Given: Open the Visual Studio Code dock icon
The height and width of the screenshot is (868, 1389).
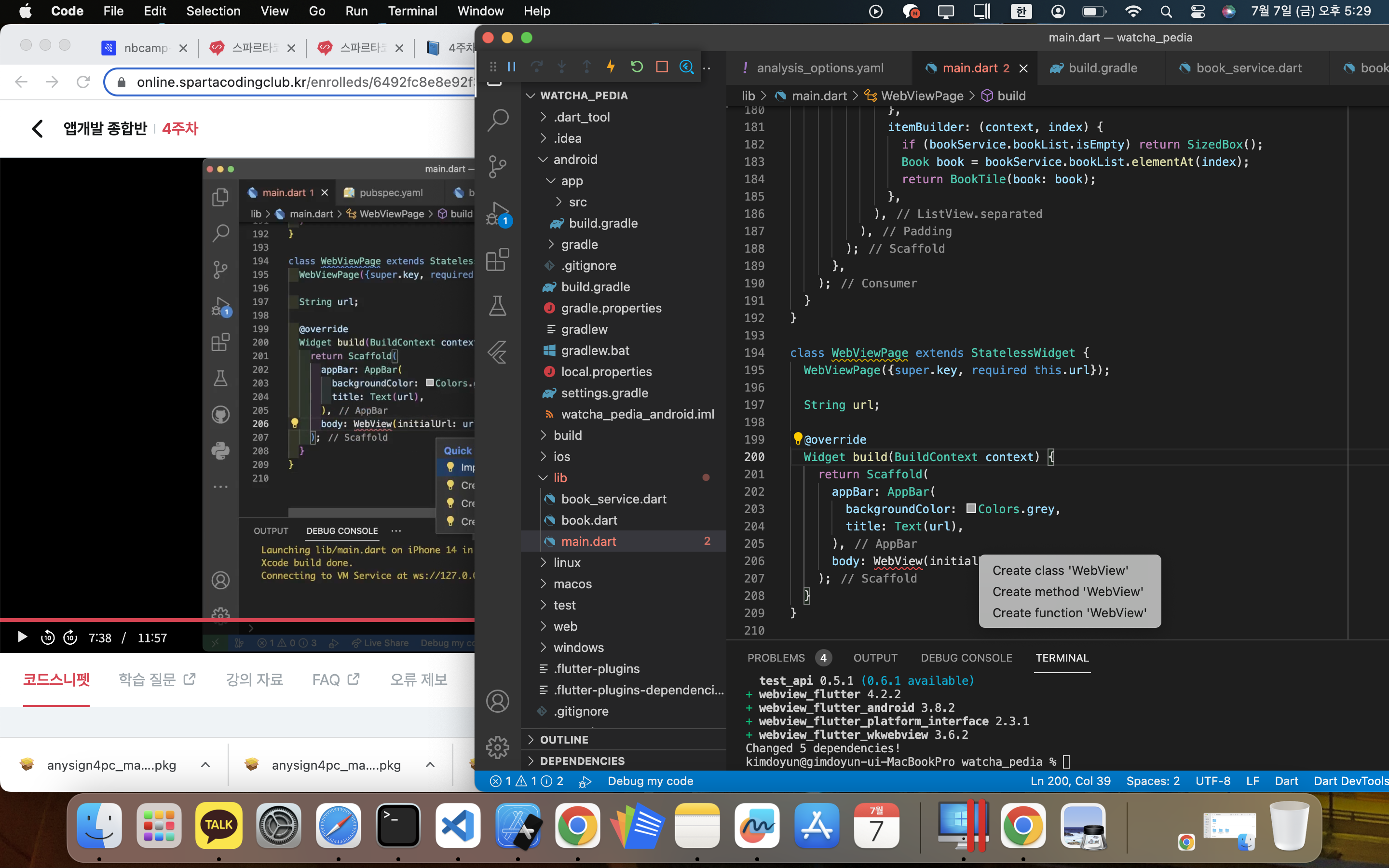Looking at the screenshot, I should [x=458, y=826].
